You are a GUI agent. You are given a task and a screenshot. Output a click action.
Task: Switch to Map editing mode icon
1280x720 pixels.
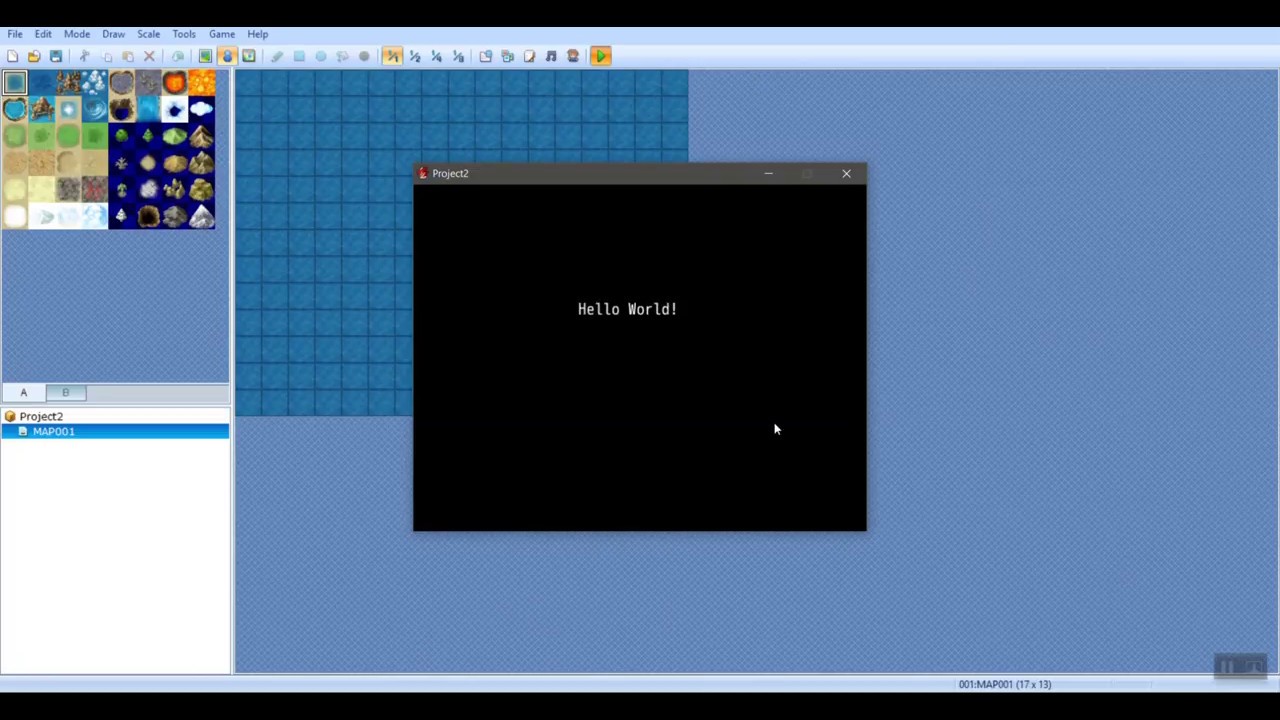[x=205, y=56]
